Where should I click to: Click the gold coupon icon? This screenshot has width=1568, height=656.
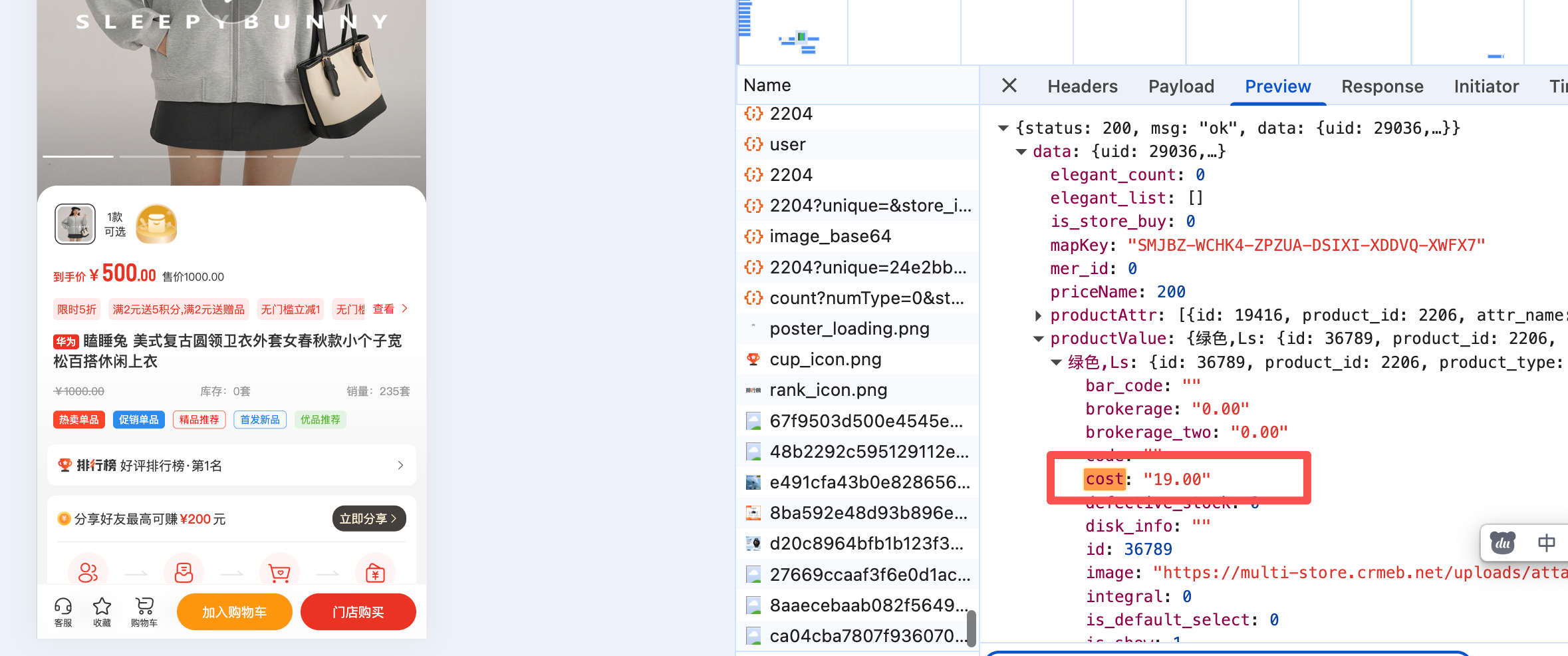(156, 224)
